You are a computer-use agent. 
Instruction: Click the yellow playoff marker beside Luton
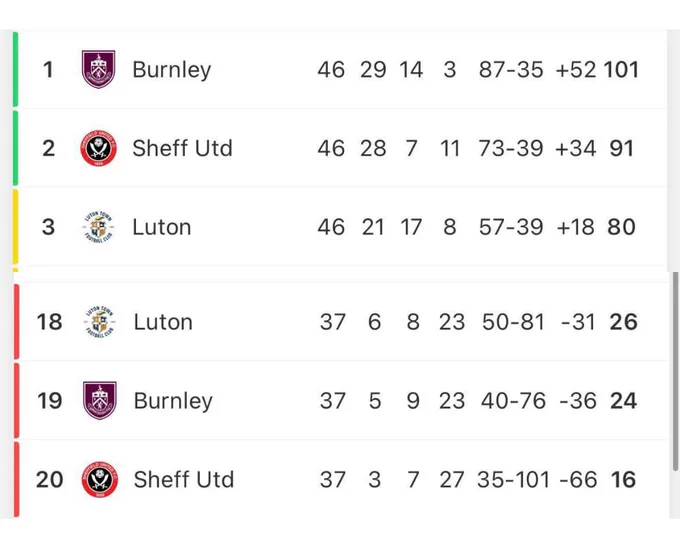[x=16, y=227]
